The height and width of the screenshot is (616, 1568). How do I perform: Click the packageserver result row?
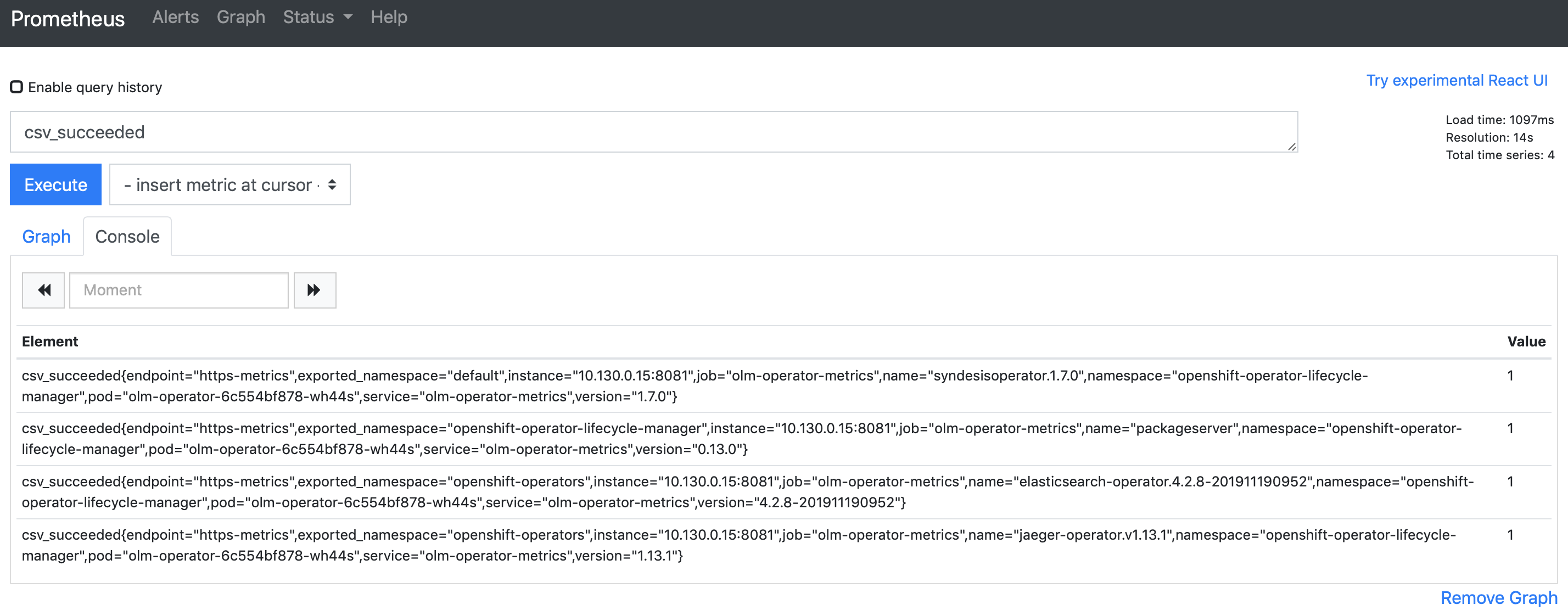pos(741,438)
